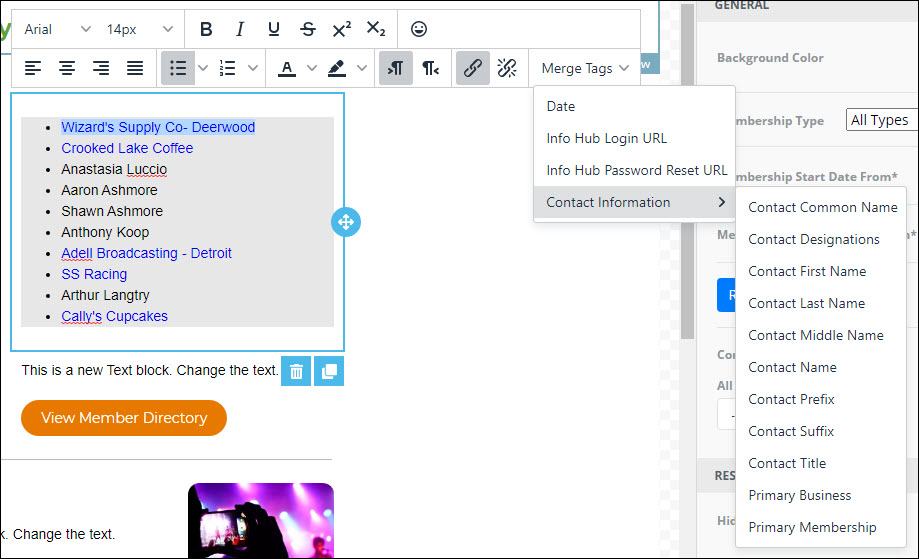Toggle ordered numbered list
Image resolution: width=919 pixels, height=559 pixels.
227,69
